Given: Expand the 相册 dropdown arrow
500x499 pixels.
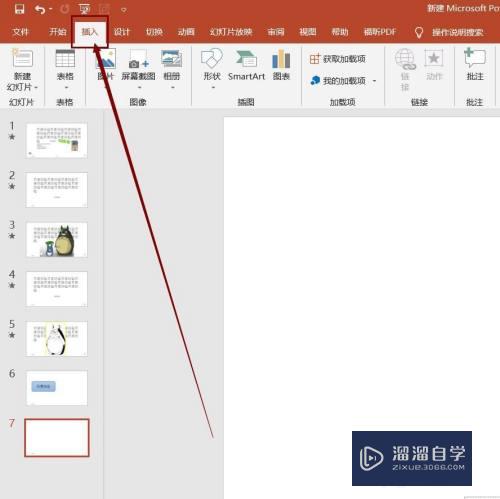Looking at the screenshot, I should click(172, 88).
